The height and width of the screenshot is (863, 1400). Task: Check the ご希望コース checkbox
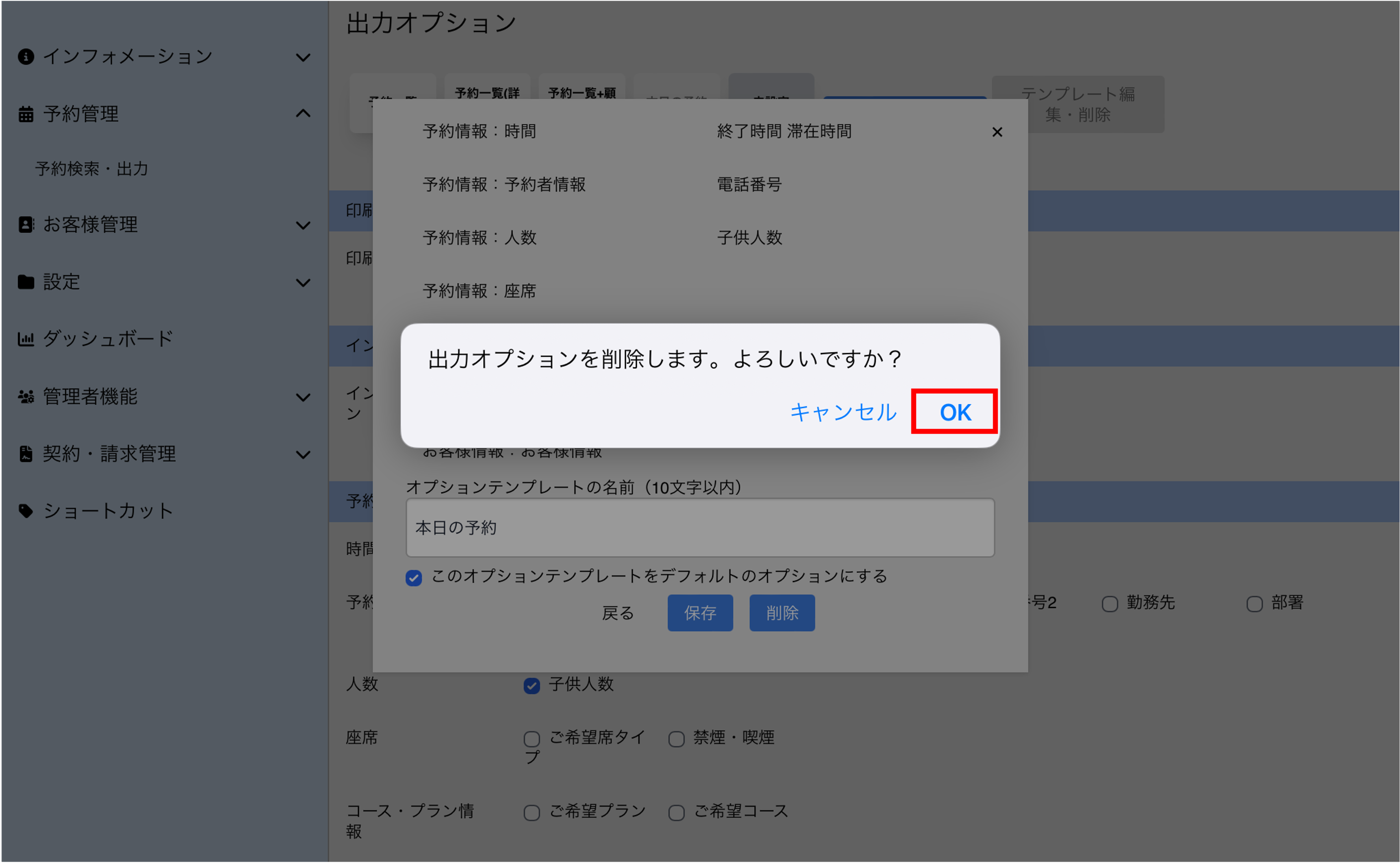click(x=676, y=813)
